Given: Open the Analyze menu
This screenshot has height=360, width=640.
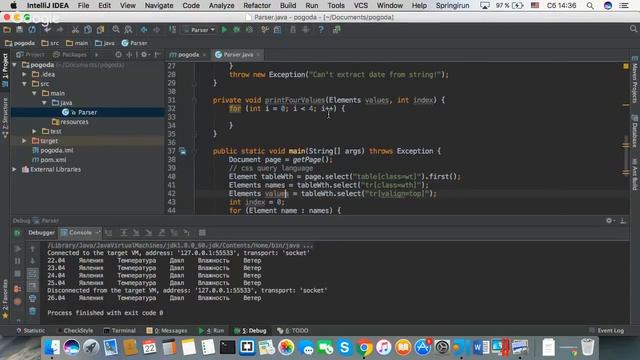Looking at the screenshot, I should [221, 5].
